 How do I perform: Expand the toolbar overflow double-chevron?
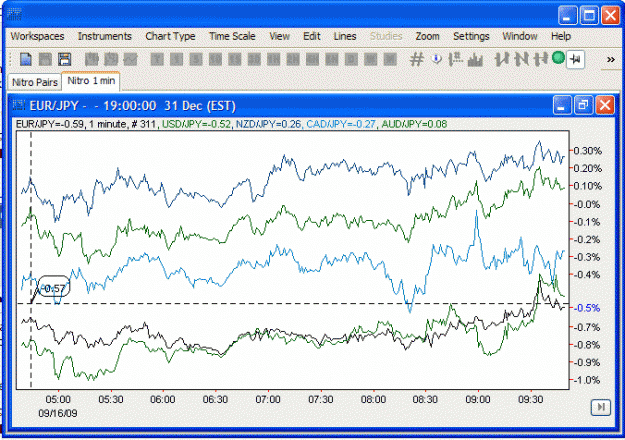(x=611, y=59)
